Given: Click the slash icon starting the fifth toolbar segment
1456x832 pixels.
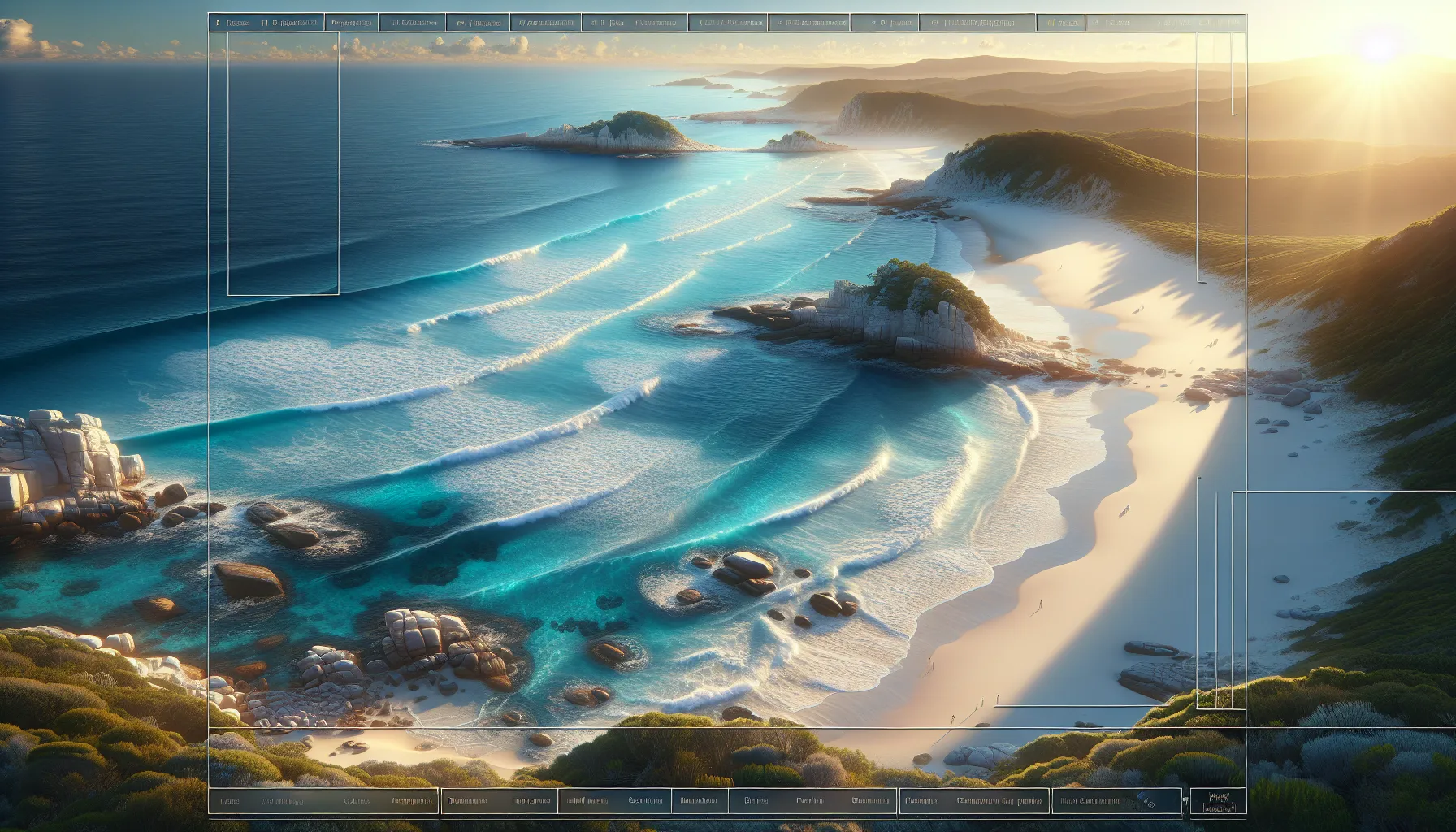Looking at the screenshot, I should tap(520, 22).
